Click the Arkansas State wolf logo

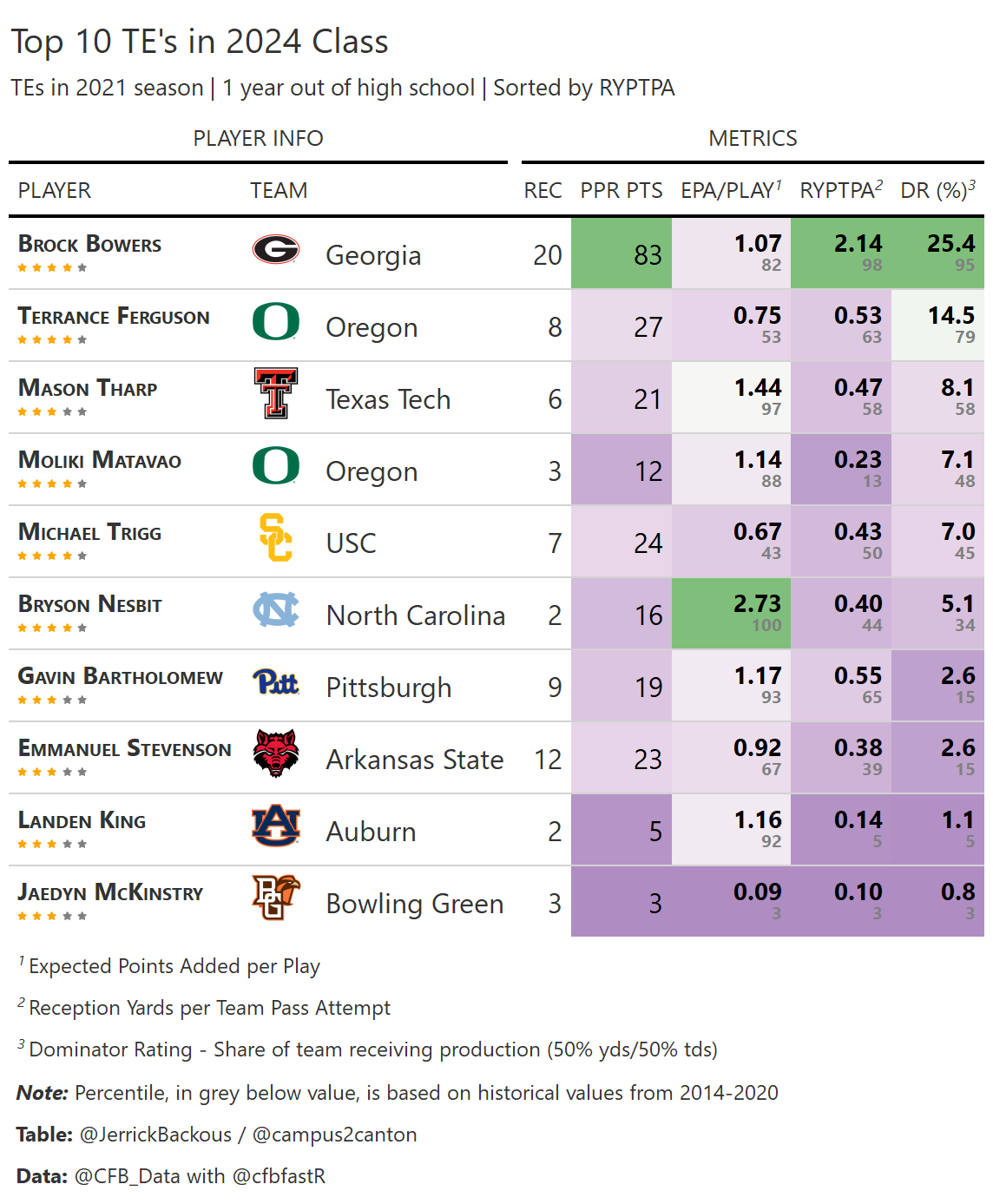point(276,753)
